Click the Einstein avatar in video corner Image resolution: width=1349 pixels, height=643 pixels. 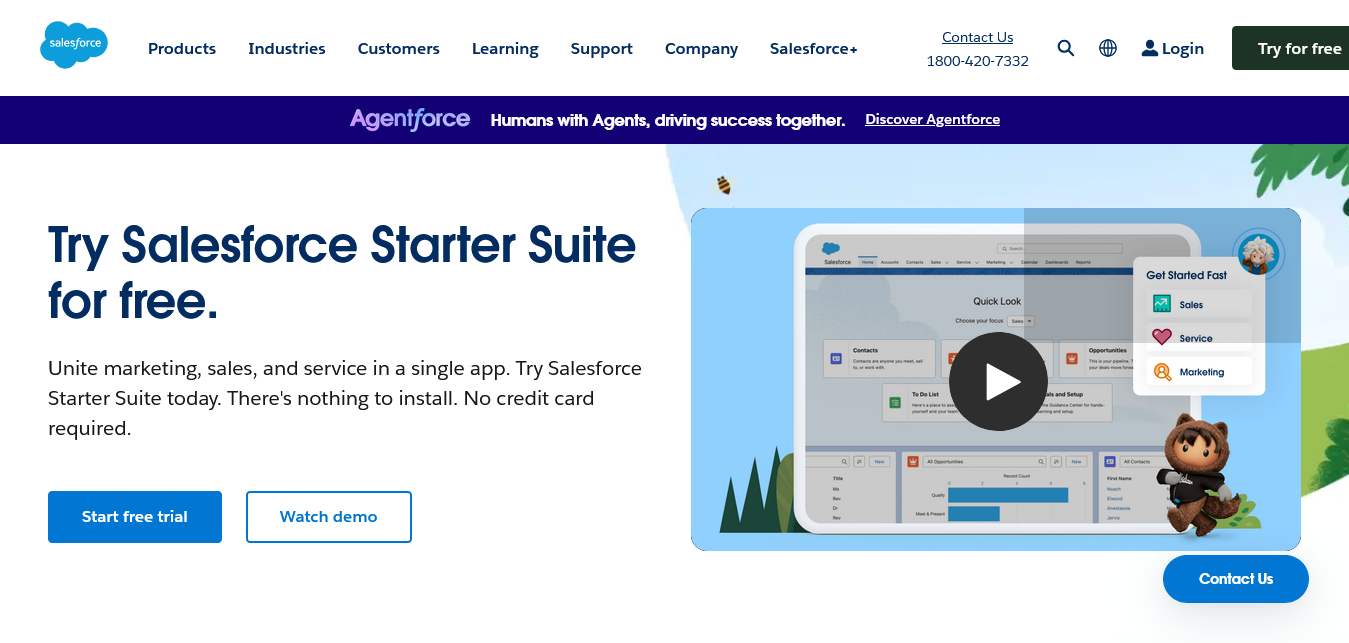pos(1259,253)
